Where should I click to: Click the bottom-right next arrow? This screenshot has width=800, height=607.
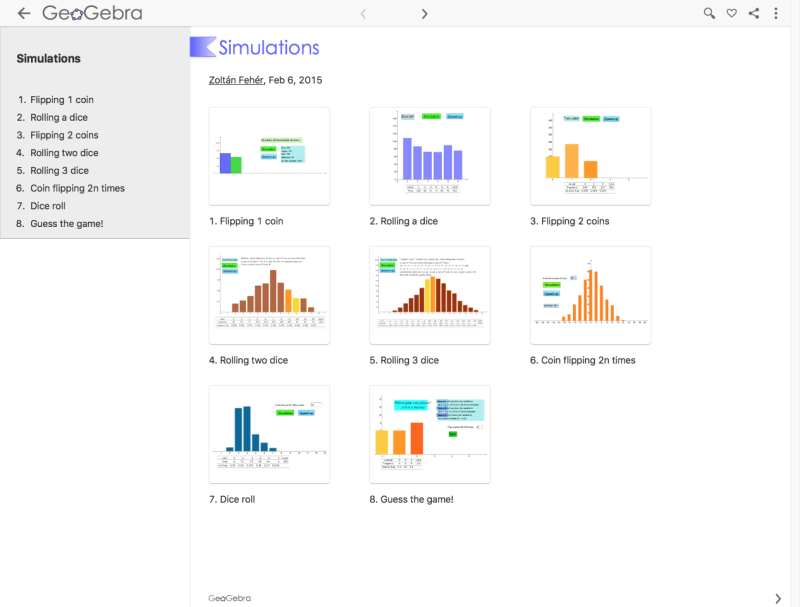(x=778, y=598)
